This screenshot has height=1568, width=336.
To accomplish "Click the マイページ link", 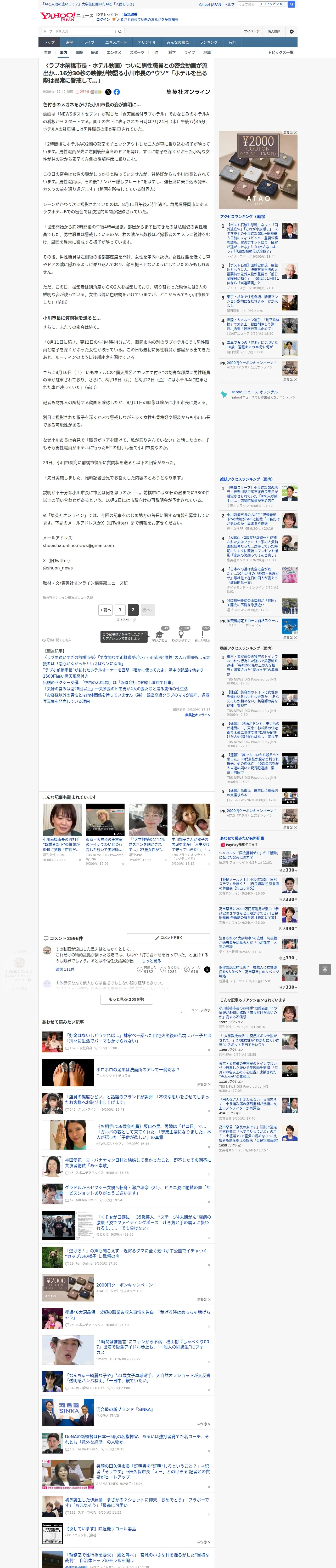I will pyautogui.click(x=251, y=31).
